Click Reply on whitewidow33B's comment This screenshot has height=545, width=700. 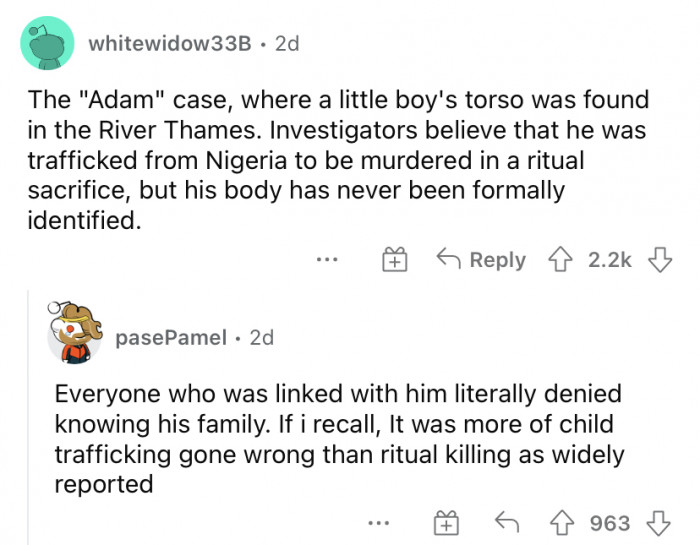tap(481, 259)
